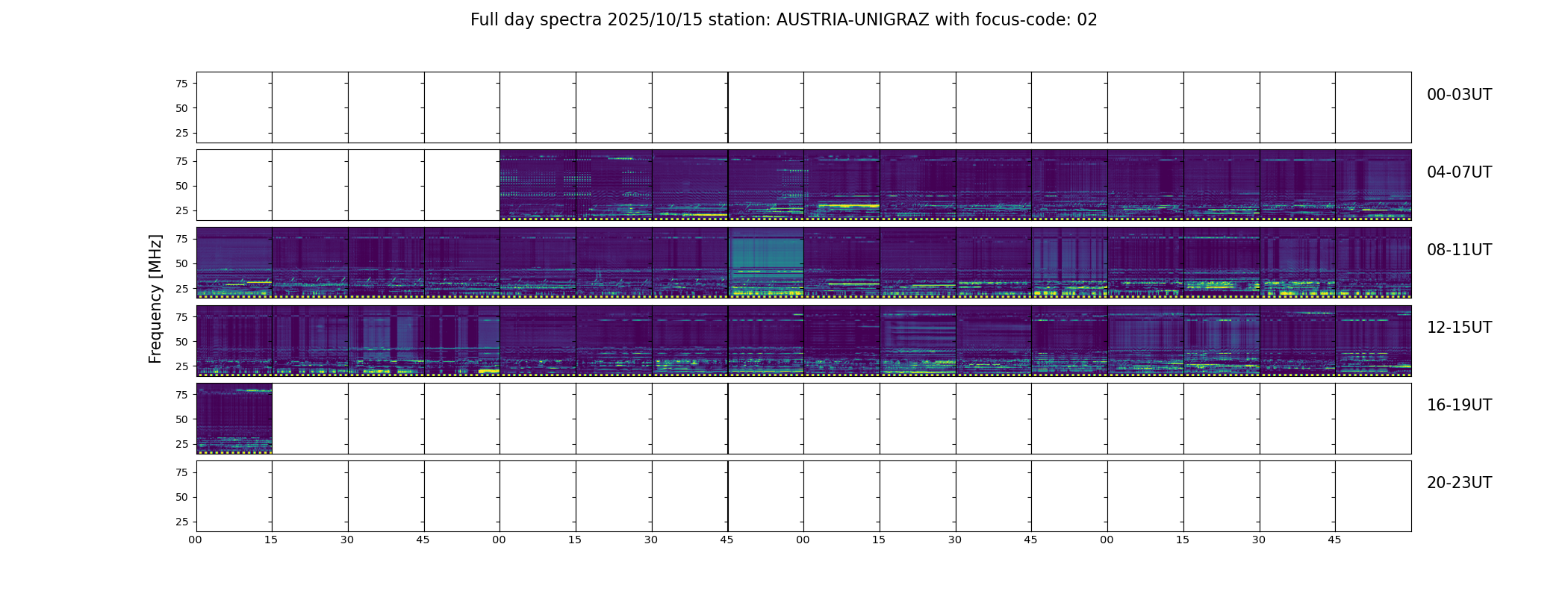Select the 09:00–09:15 UT spectrogram panel

pyautogui.click(x=538, y=263)
